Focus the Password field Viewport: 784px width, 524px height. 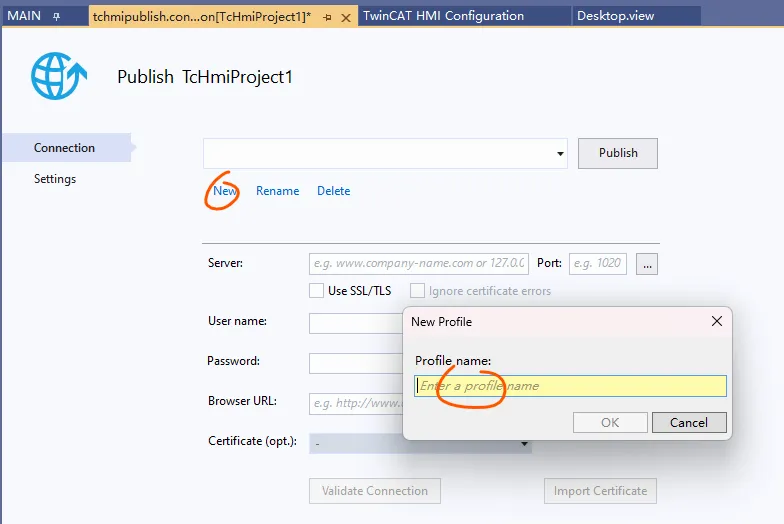(356, 364)
